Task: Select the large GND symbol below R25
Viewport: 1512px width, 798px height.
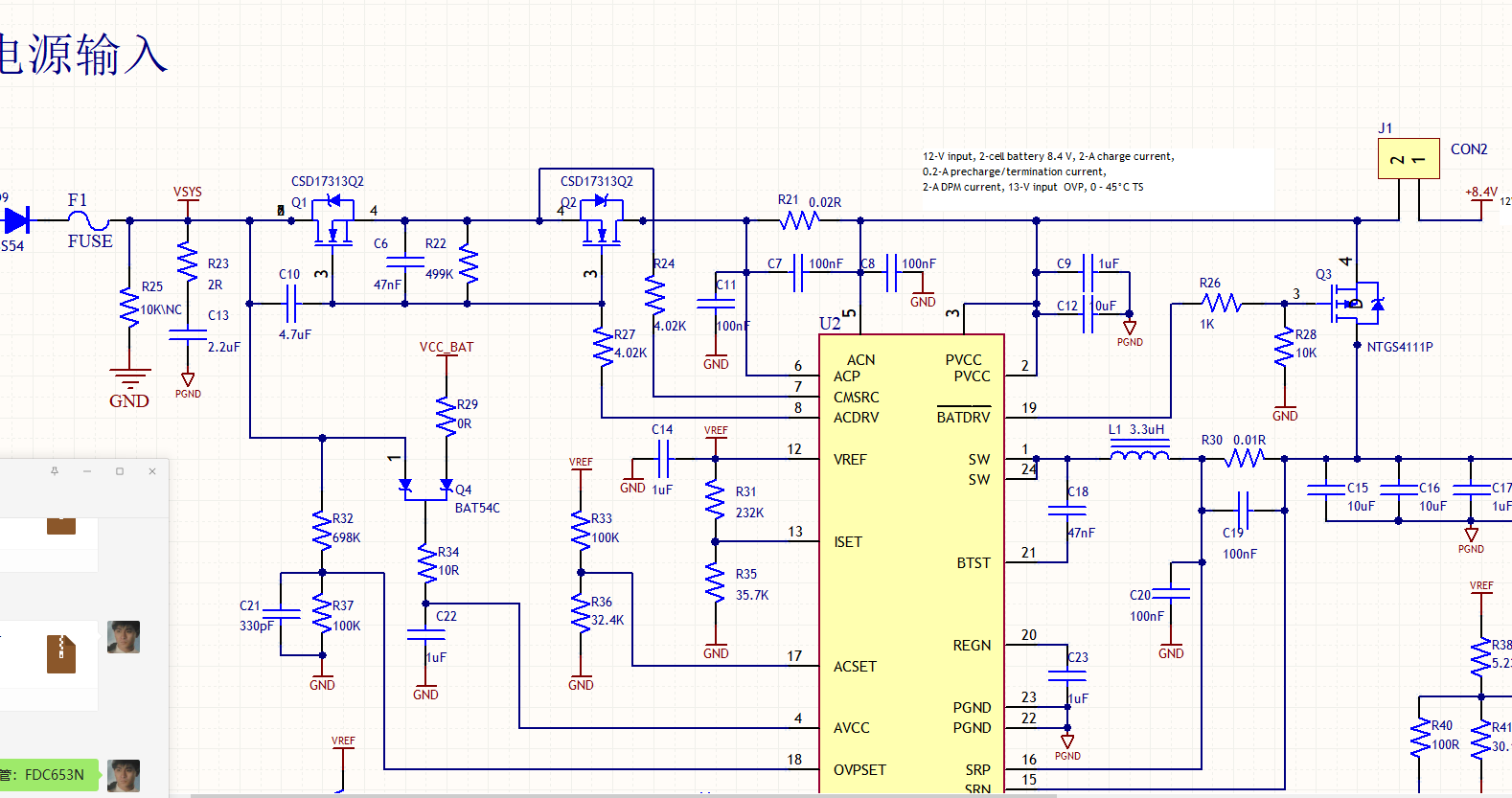Action: [x=129, y=389]
